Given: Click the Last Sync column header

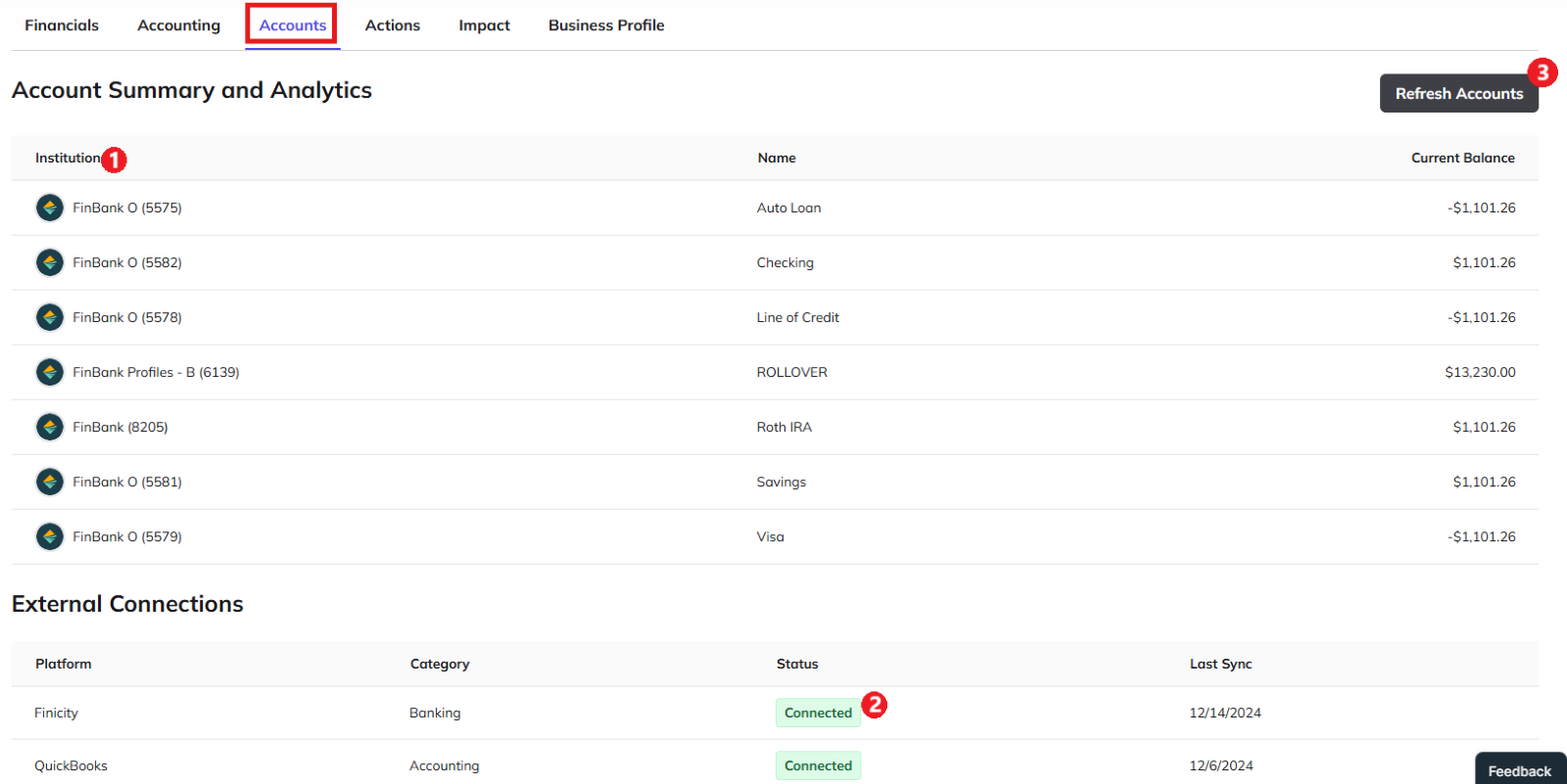Looking at the screenshot, I should [1220, 664].
